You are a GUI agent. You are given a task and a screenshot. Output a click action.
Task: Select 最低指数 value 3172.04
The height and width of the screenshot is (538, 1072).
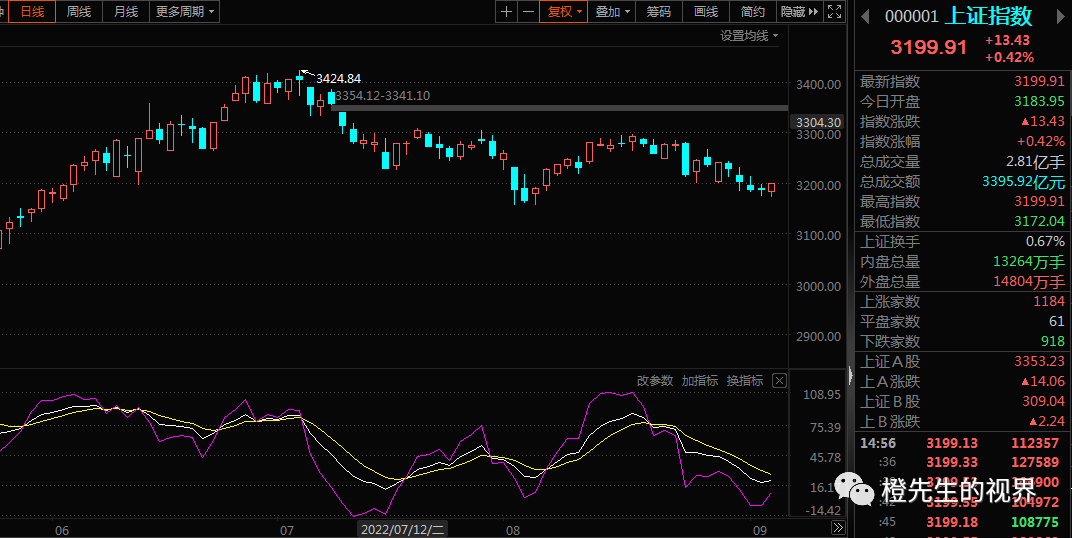[x=1039, y=221]
